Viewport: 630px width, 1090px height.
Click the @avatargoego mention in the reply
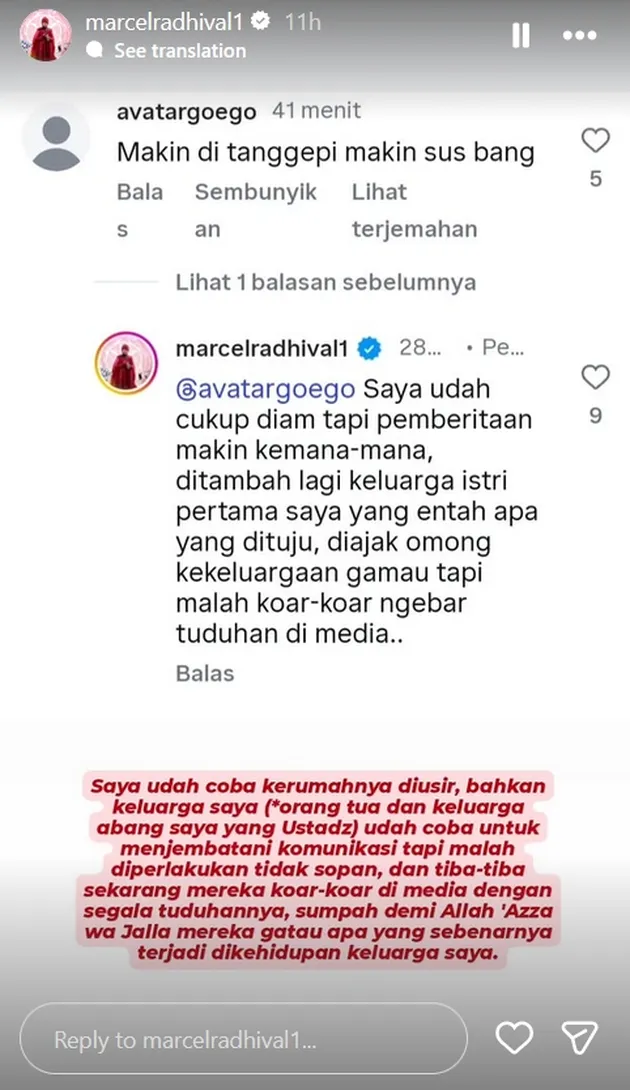coord(266,389)
